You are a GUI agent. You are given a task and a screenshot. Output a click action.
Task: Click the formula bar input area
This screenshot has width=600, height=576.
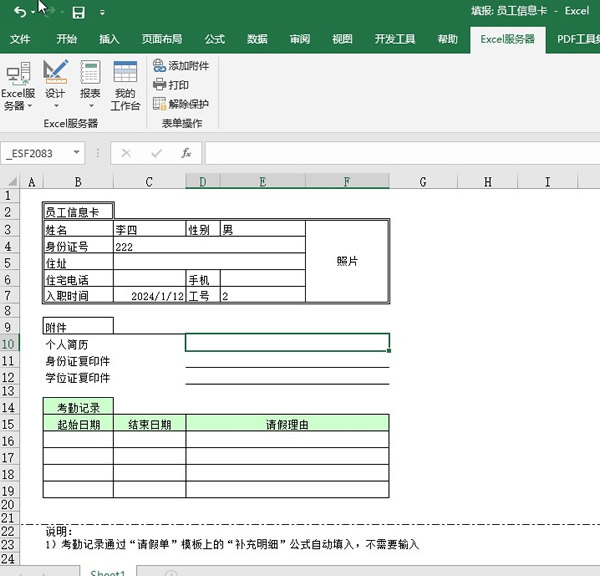click(400, 153)
